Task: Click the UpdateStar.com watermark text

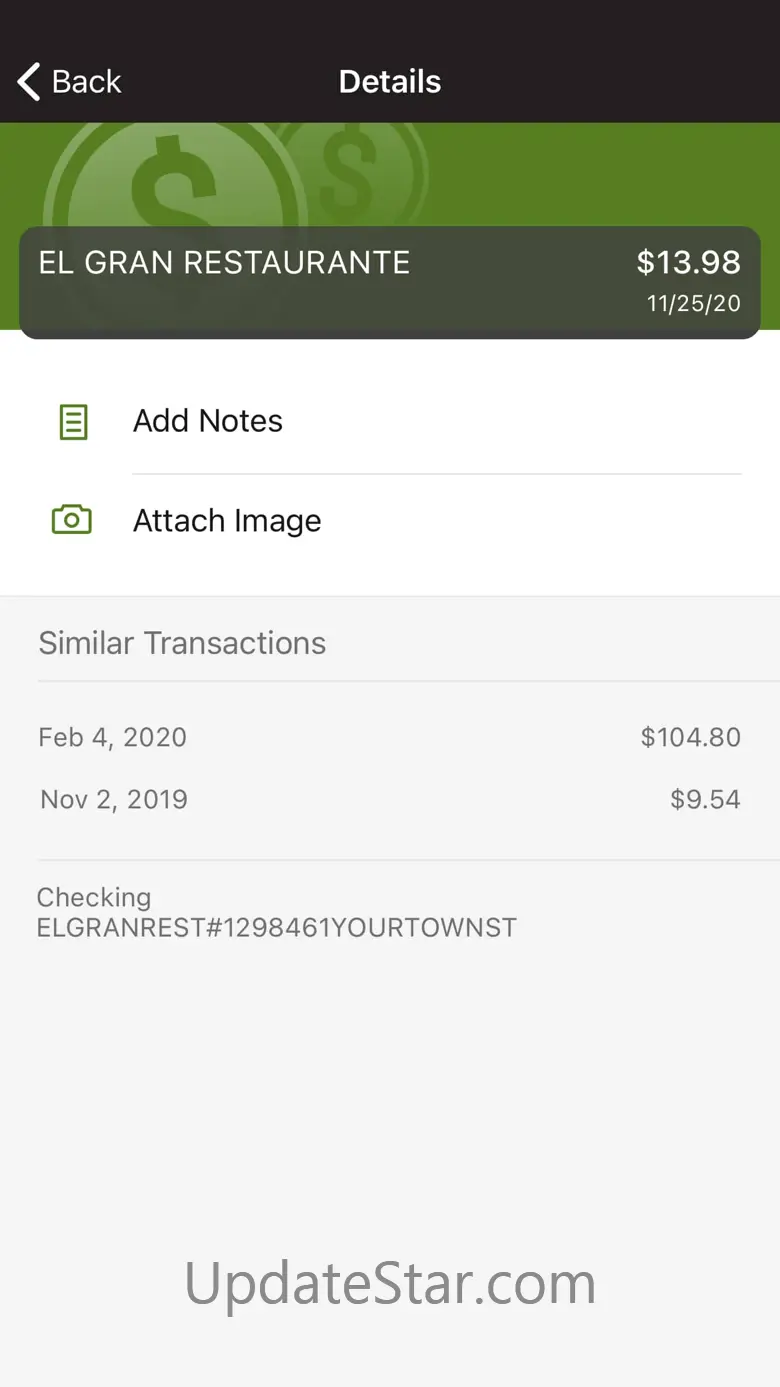Action: click(390, 1283)
